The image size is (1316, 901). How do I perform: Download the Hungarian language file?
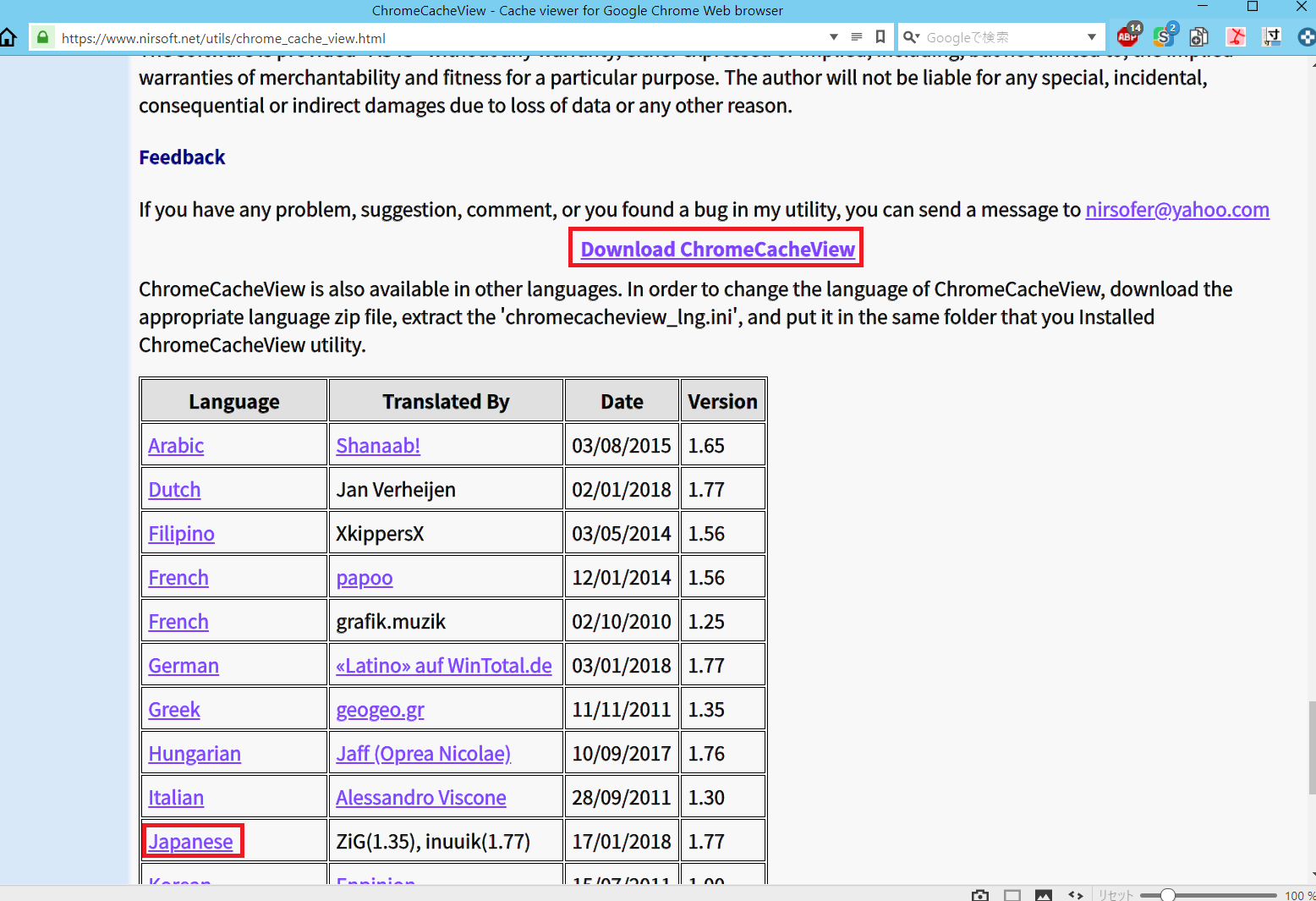tap(195, 754)
